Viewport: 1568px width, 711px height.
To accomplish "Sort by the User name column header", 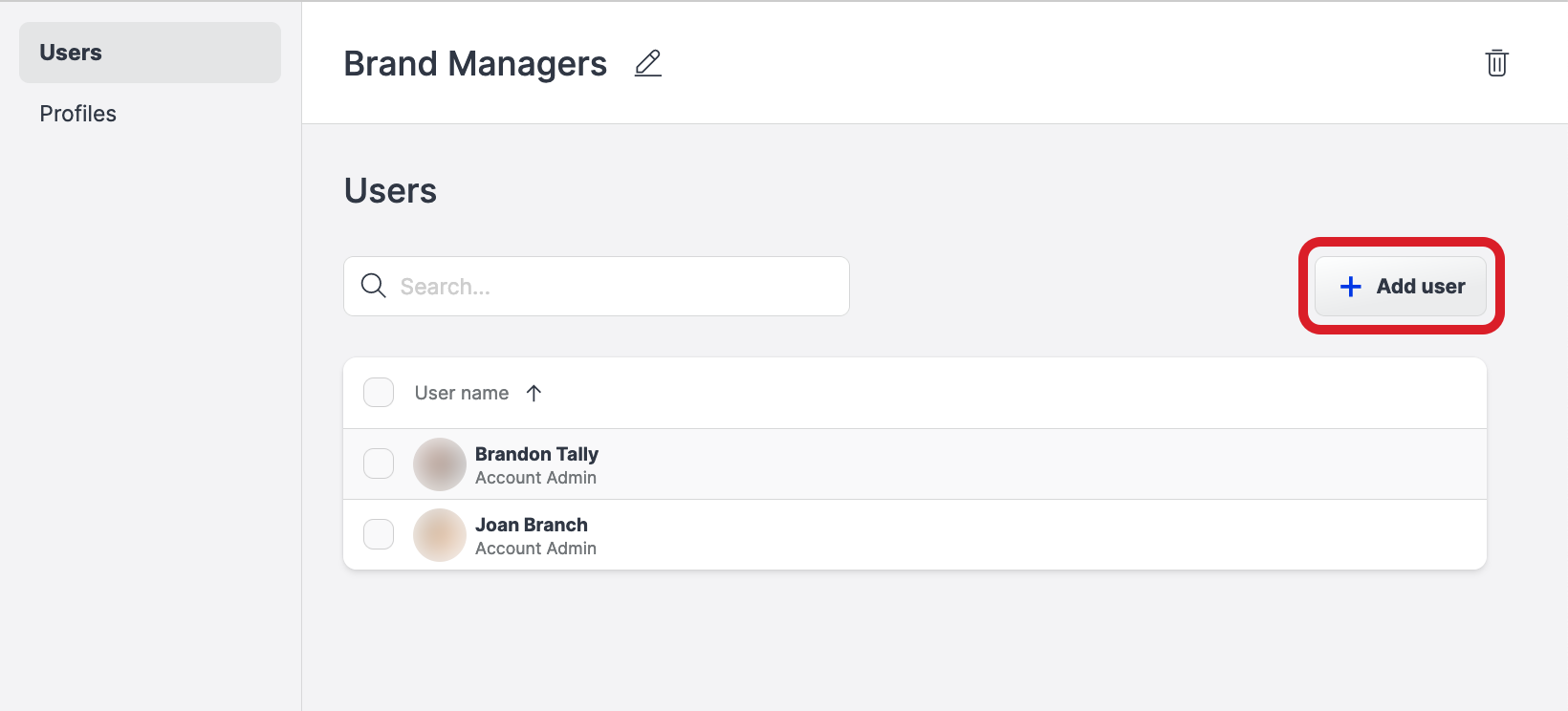I will coord(462,393).
